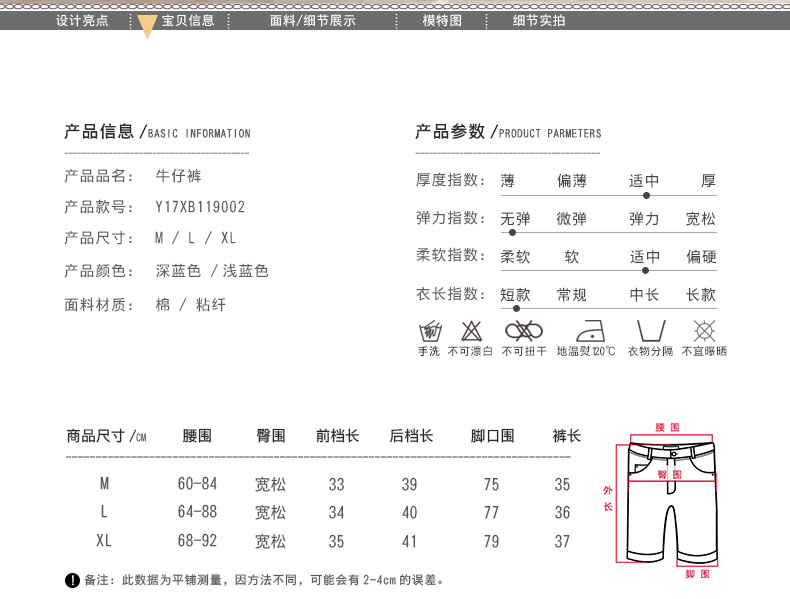
Task: Open the 设计亮点 tab
Action: click(82, 21)
